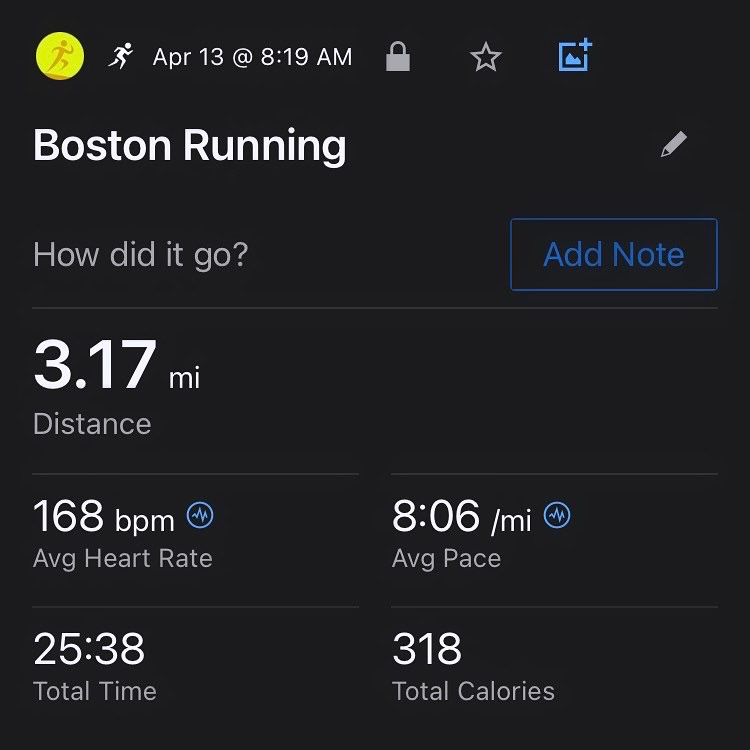Select the 3.17 mi distance value
The height and width of the screenshot is (750, 750).
pyautogui.click(x=116, y=366)
